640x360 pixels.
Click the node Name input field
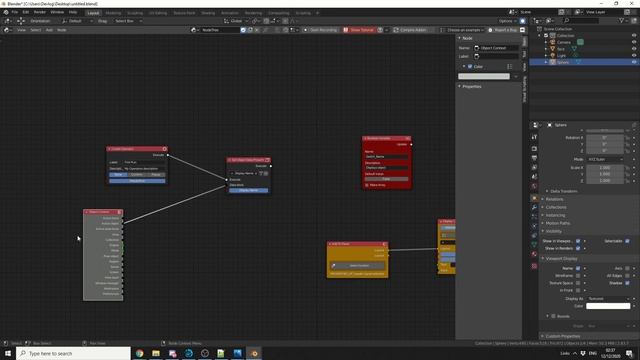pos(496,48)
